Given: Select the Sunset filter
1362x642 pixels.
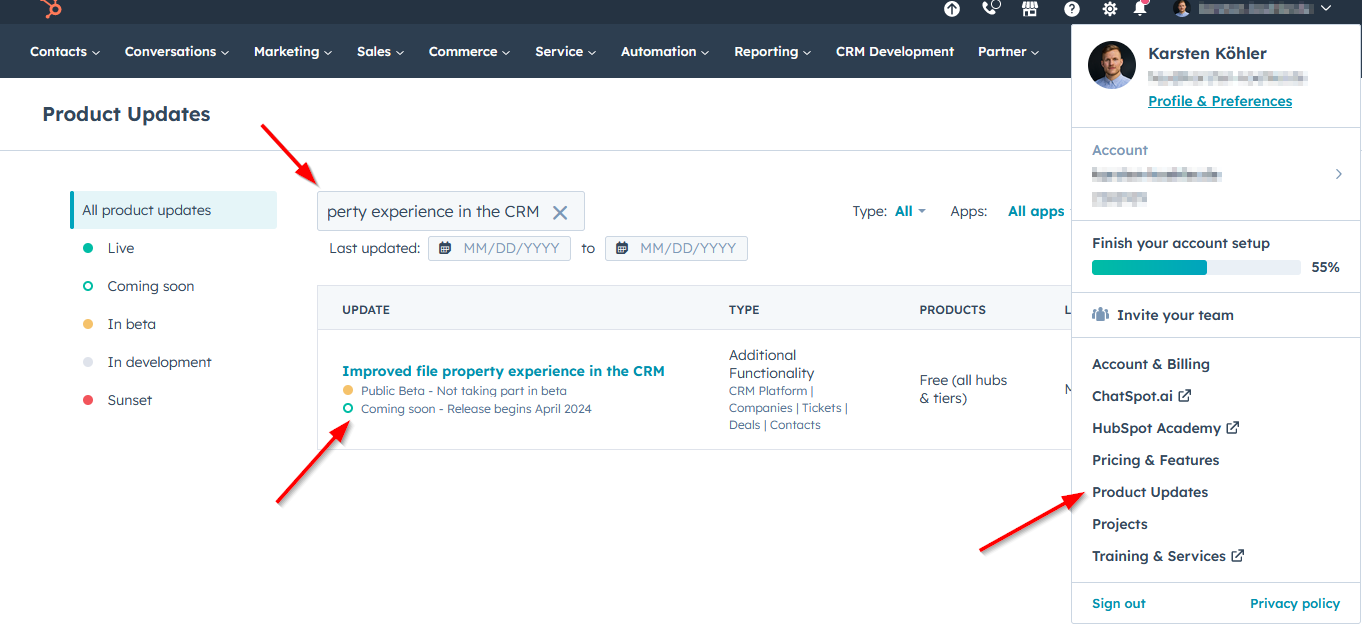Looking at the screenshot, I should tap(132, 399).
